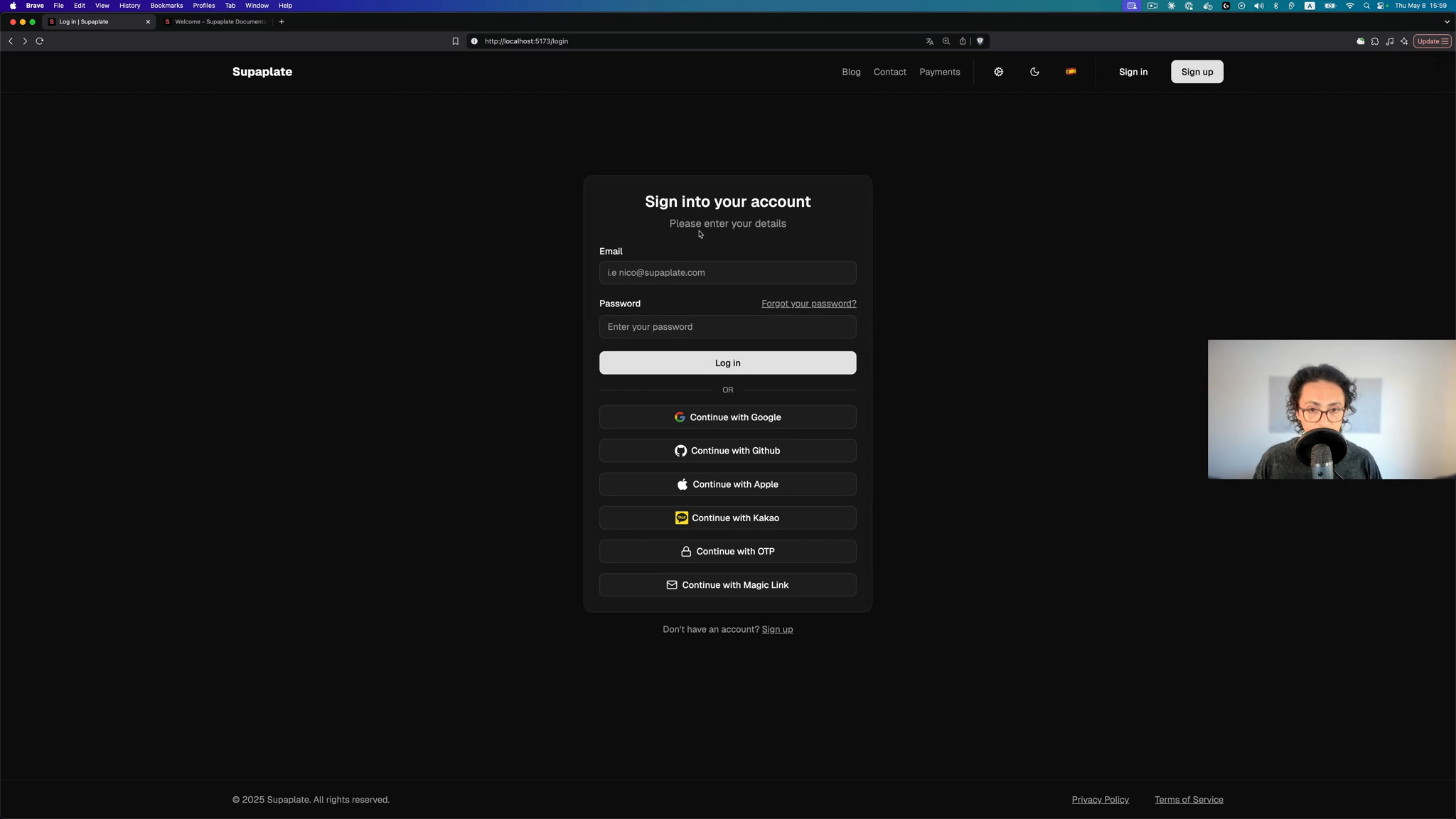Go back with browser back arrow
Screen dimensions: 1456x819
(x=11, y=41)
